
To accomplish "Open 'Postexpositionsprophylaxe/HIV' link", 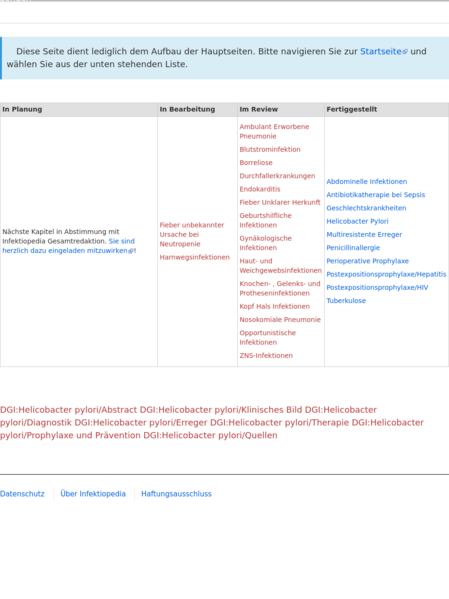I will 377,287.
